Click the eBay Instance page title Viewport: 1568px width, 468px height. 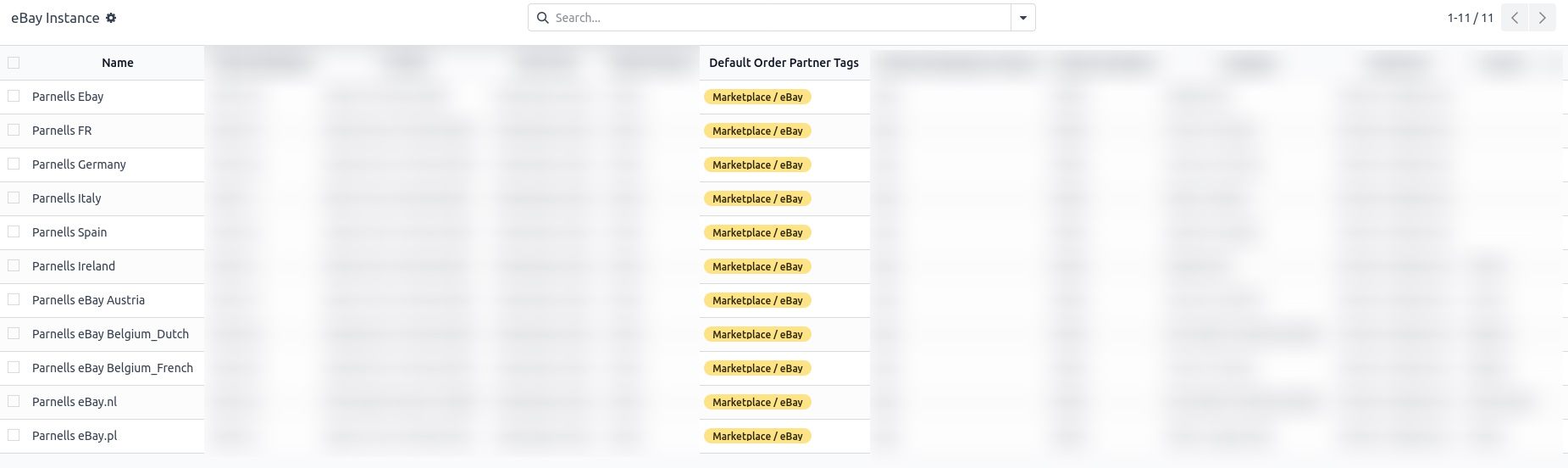[x=55, y=18]
